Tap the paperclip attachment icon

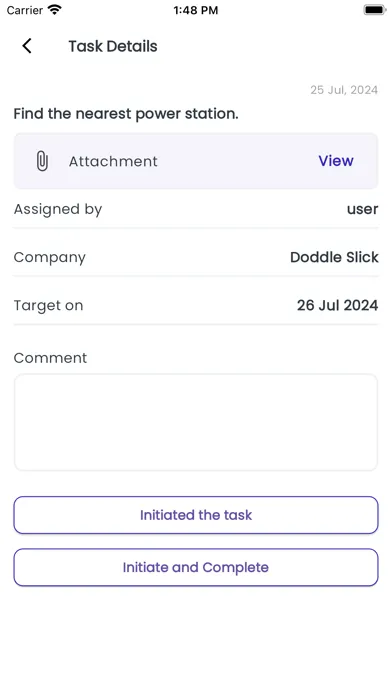click(x=42, y=161)
